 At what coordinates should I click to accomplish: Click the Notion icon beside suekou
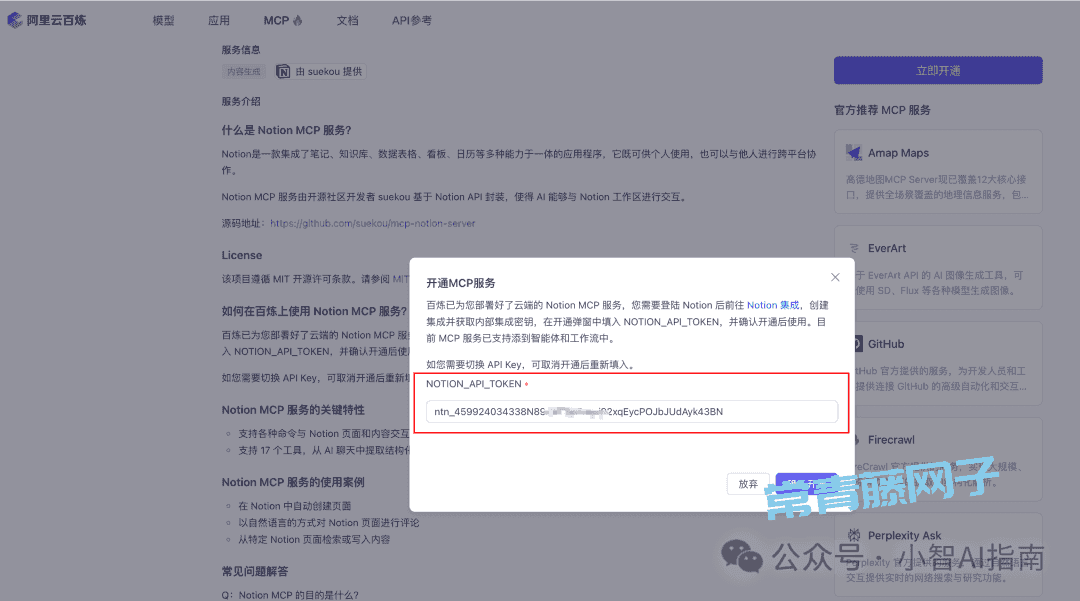283,72
